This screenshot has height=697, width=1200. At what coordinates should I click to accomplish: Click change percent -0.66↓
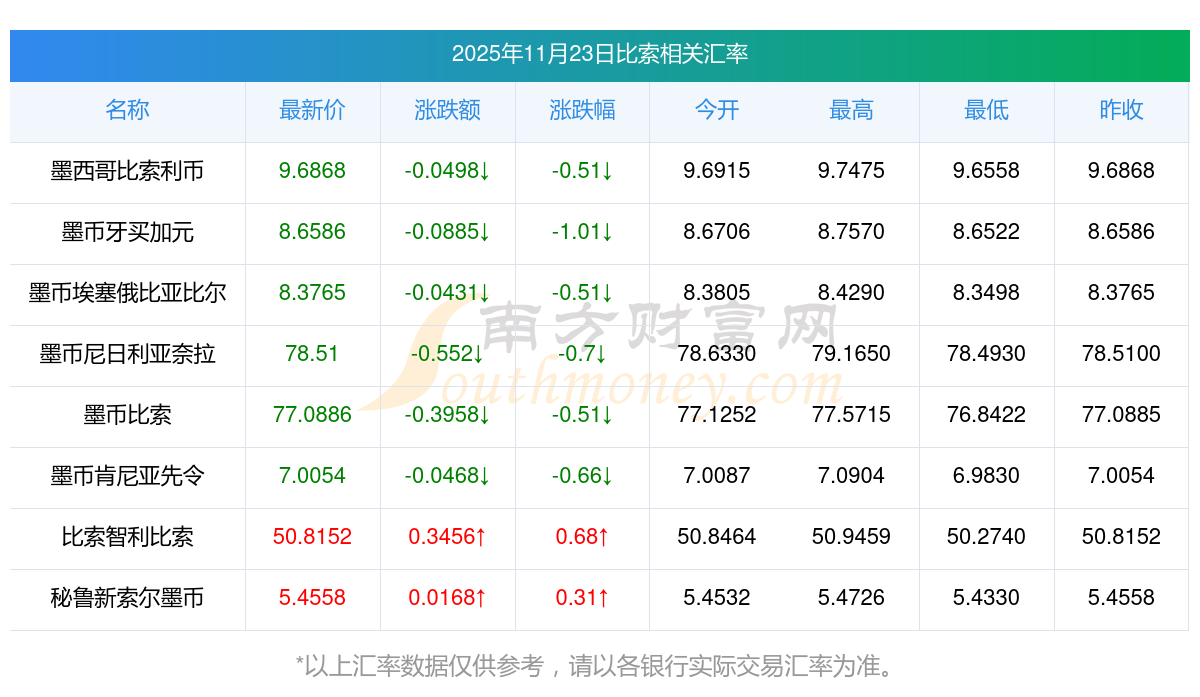583,476
